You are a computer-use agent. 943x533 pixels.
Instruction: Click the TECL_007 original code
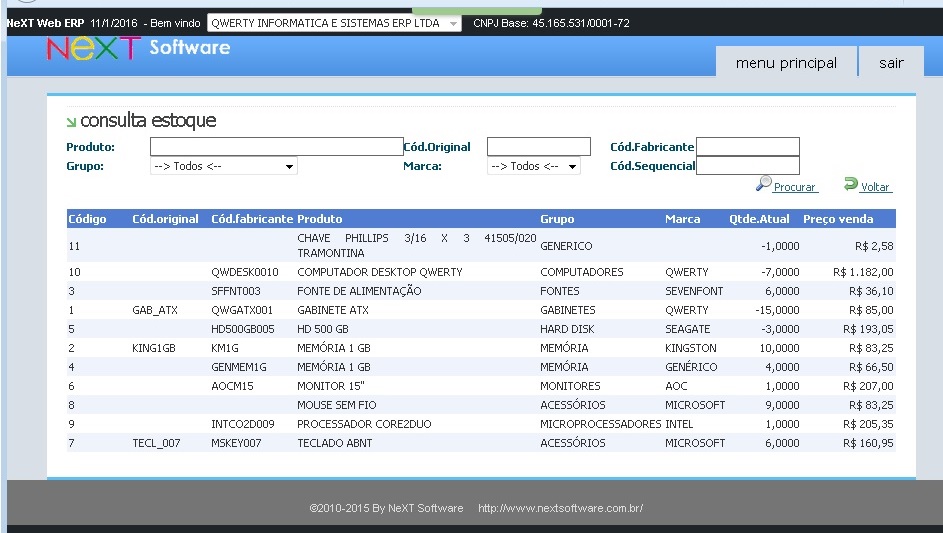[156, 443]
